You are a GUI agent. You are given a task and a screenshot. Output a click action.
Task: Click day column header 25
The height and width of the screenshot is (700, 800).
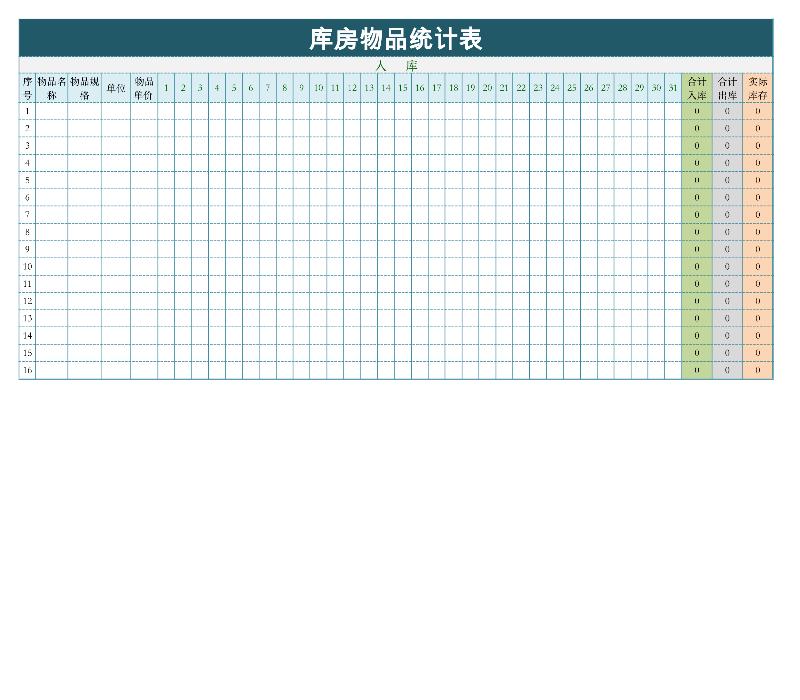pyautogui.click(x=572, y=88)
